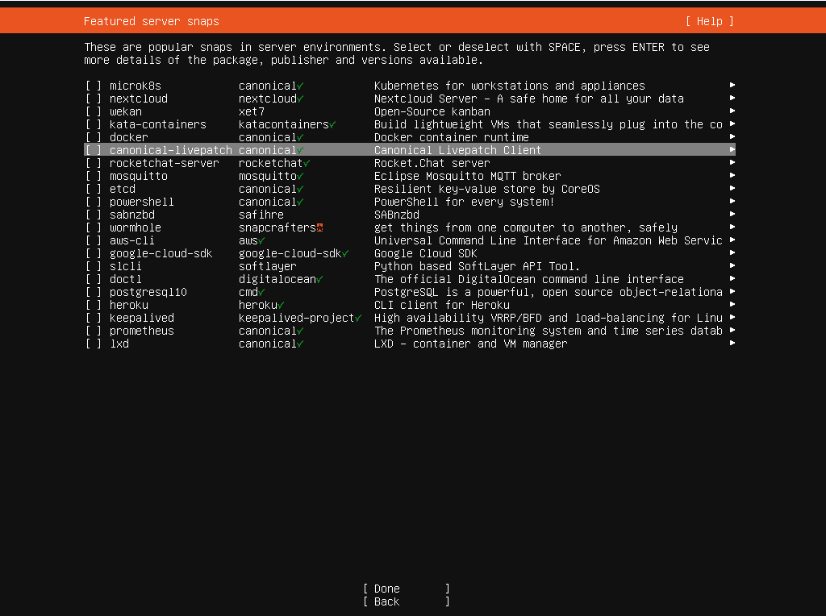
Task: Check the prometheus checkbox
Action: (x=93, y=331)
